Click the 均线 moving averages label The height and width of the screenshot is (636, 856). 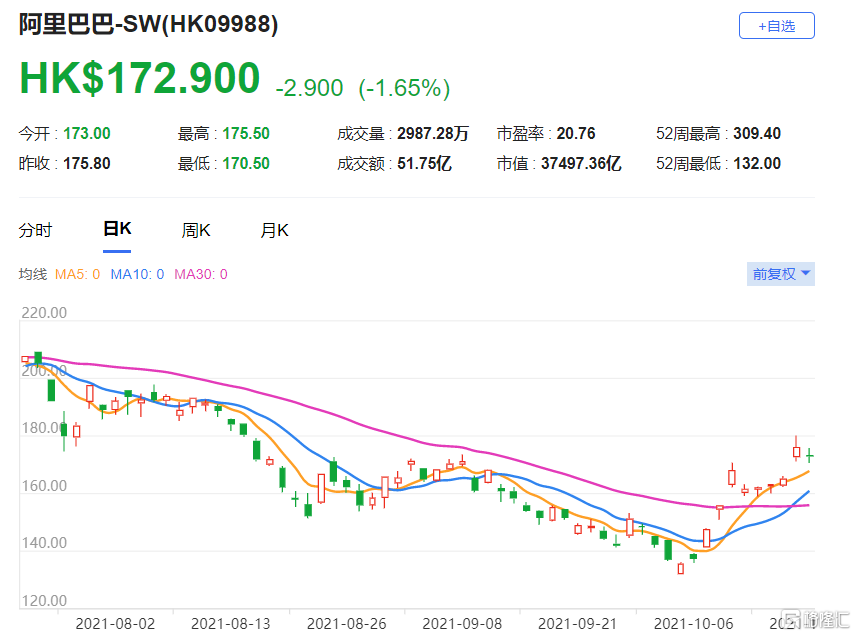(33, 274)
